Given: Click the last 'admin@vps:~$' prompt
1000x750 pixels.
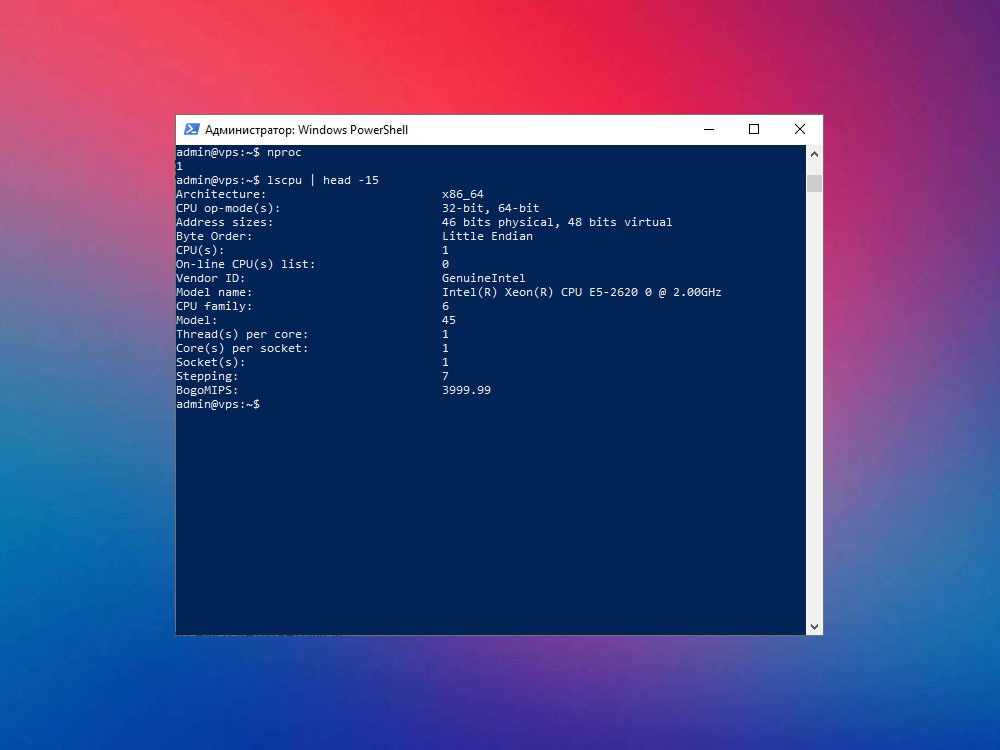Looking at the screenshot, I should coord(218,404).
